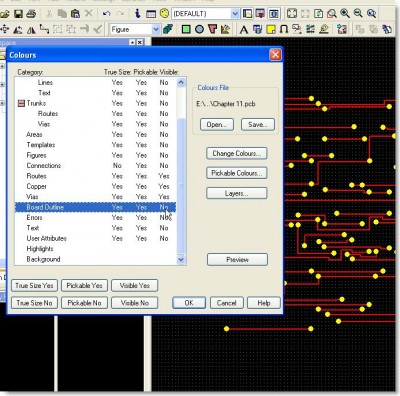Image resolution: width=400 pixels, height=396 pixels.
Task: Confirm the Colours dialog with OK
Action: tap(189, 303)
